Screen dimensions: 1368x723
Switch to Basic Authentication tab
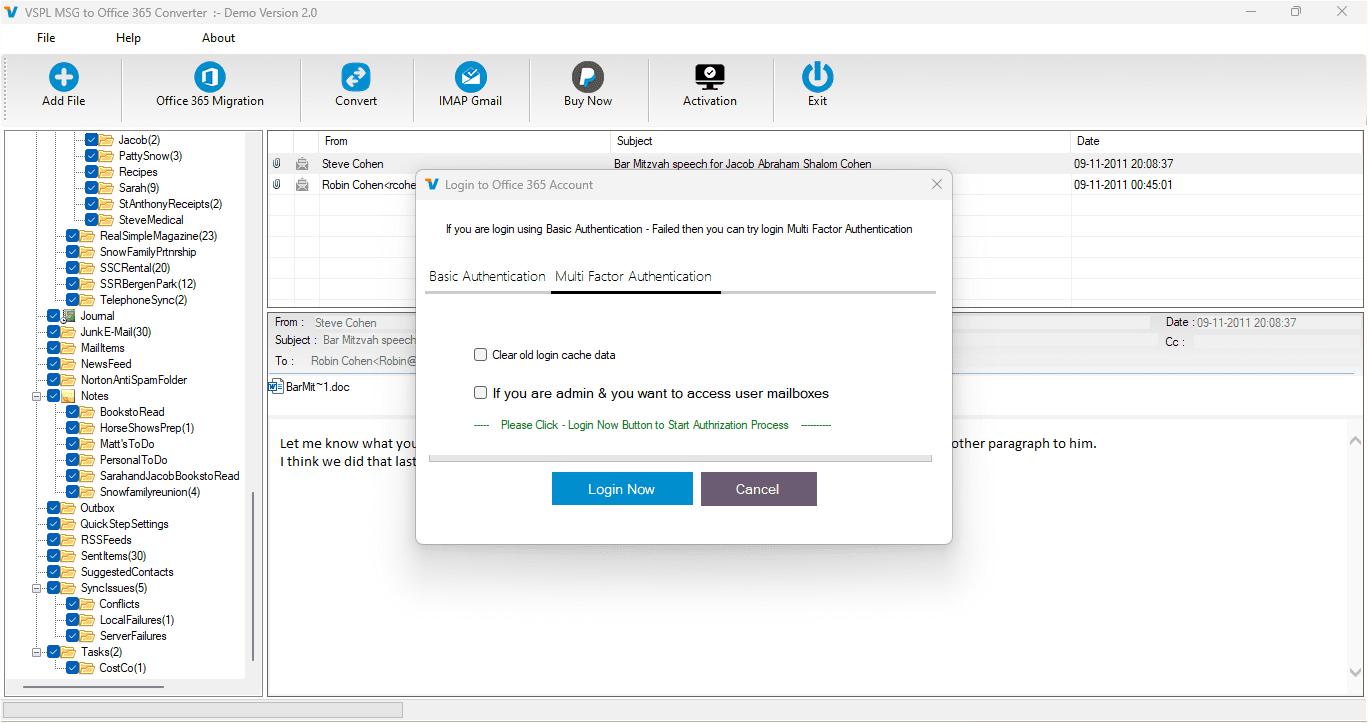point(487,276)
